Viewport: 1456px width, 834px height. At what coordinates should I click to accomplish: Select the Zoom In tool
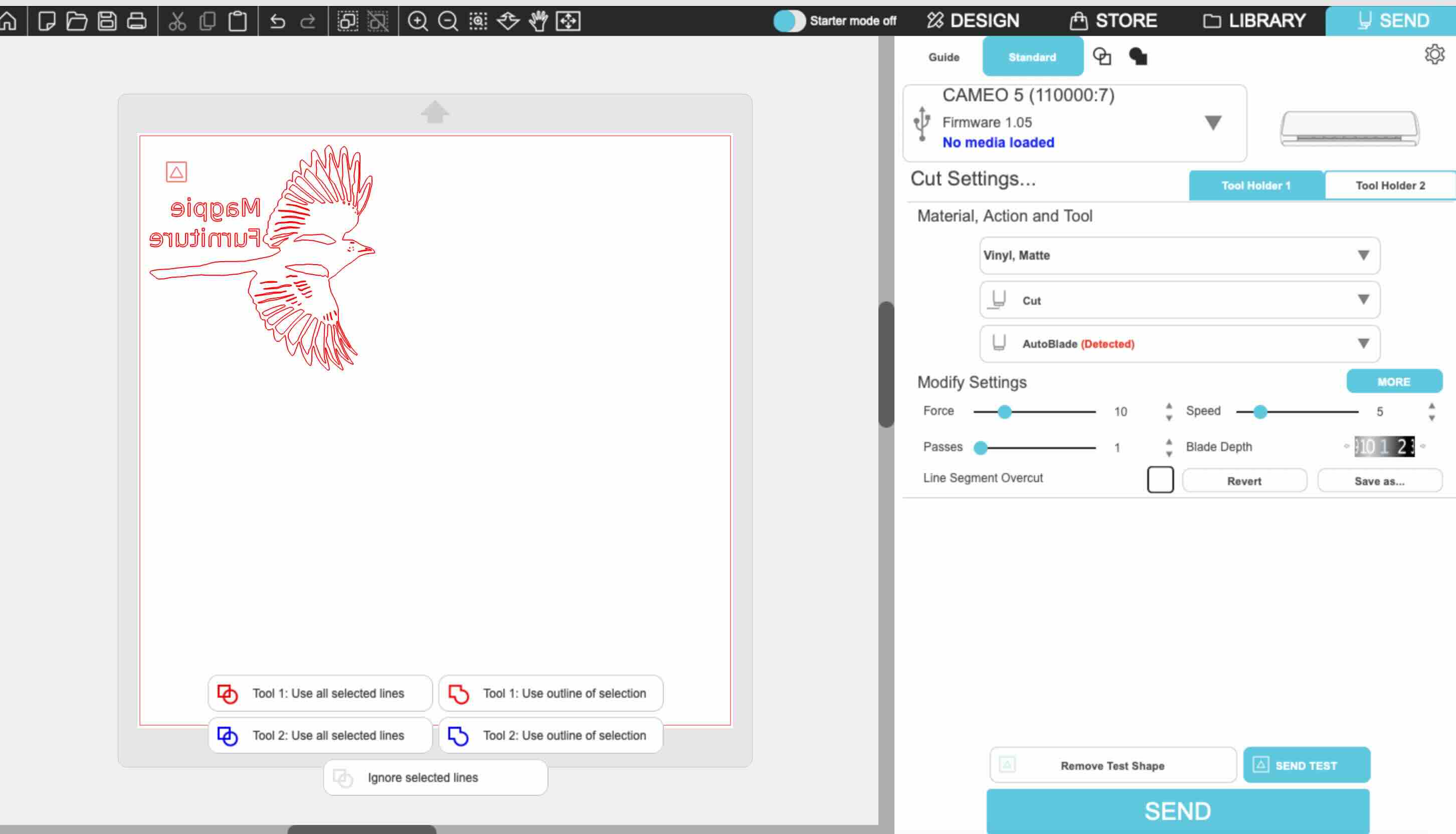[418, 21]
